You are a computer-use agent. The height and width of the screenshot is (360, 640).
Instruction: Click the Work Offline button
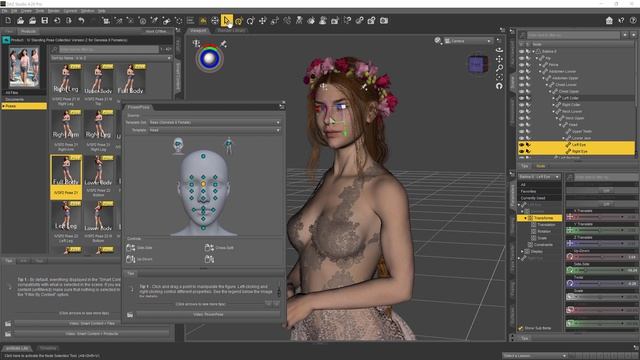[156, 31]
